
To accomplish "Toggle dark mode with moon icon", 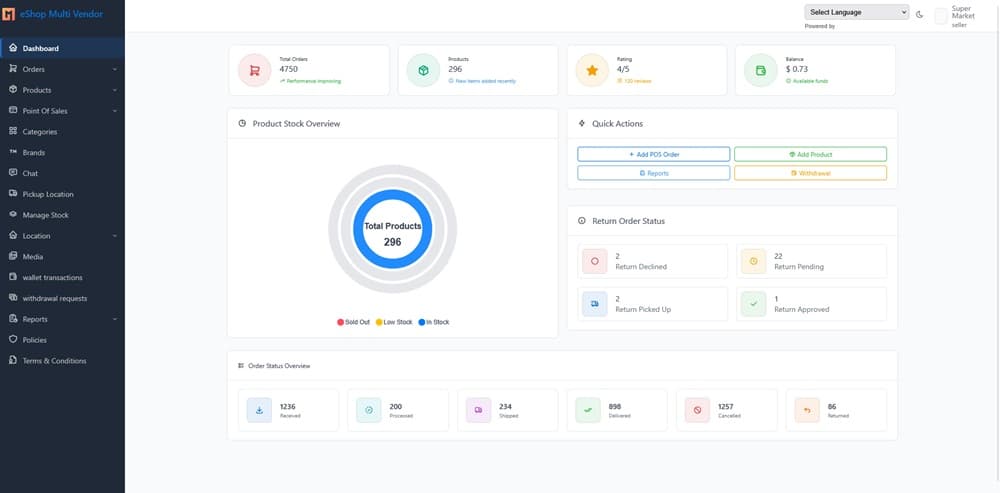I will coord(919,14).
